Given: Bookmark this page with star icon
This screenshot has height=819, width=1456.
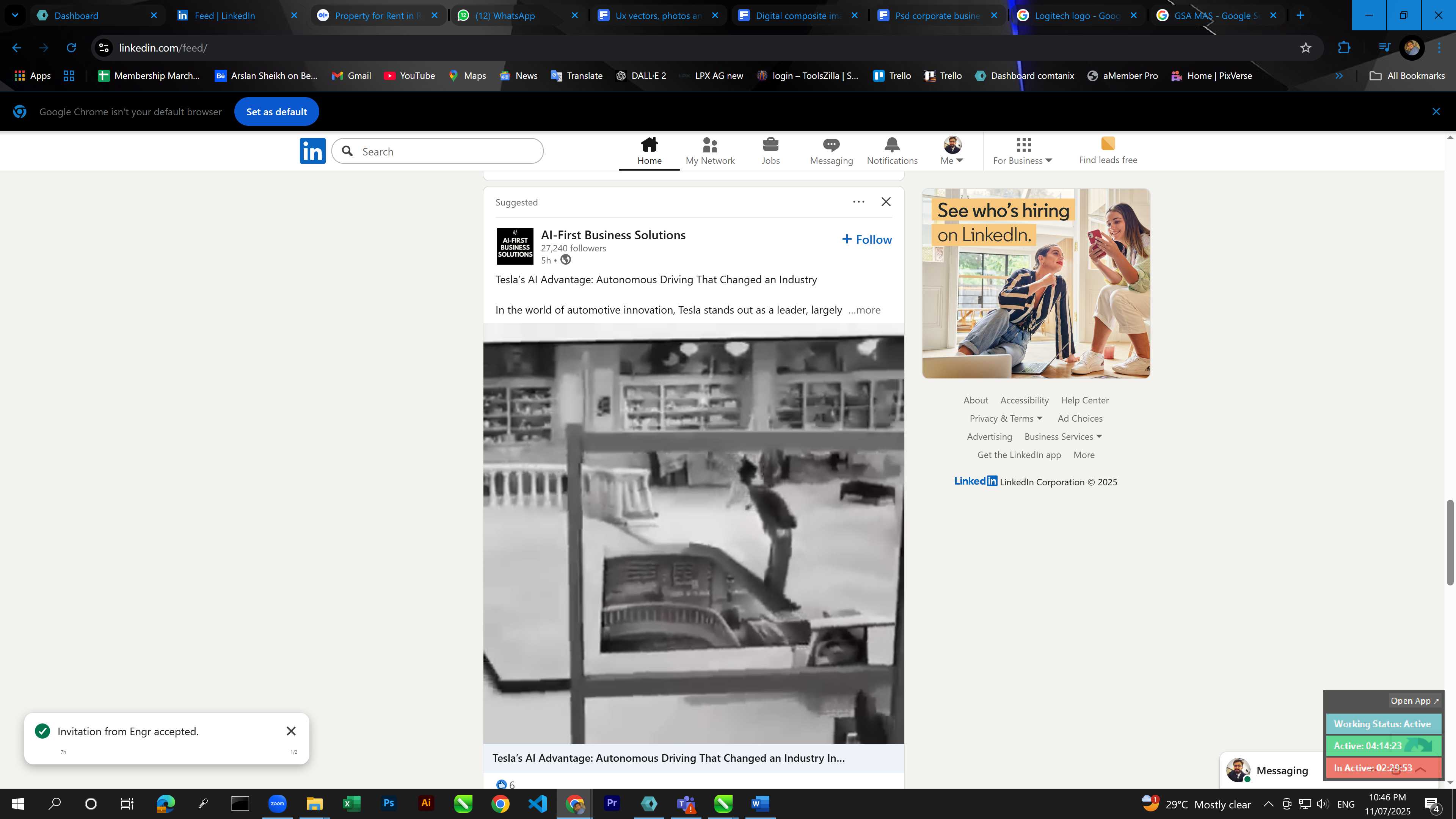Looking at the screenshot, I should [x=1305, y=48].
